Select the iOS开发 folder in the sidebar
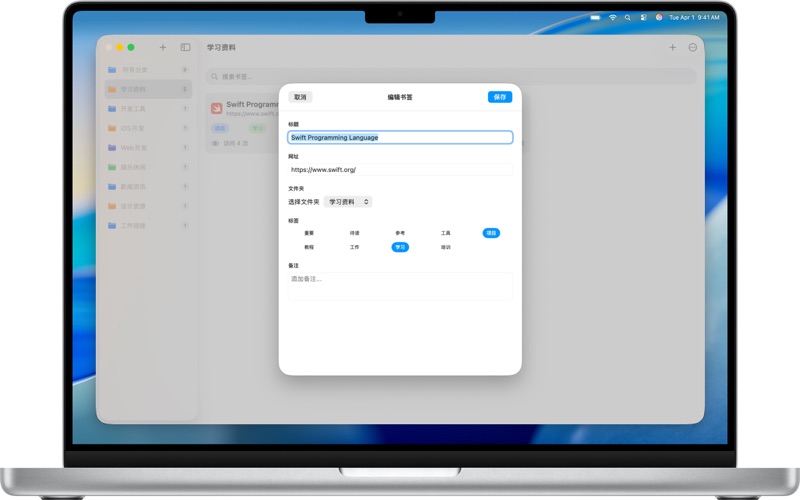The image size is (800, 500). tap(148, 128)
